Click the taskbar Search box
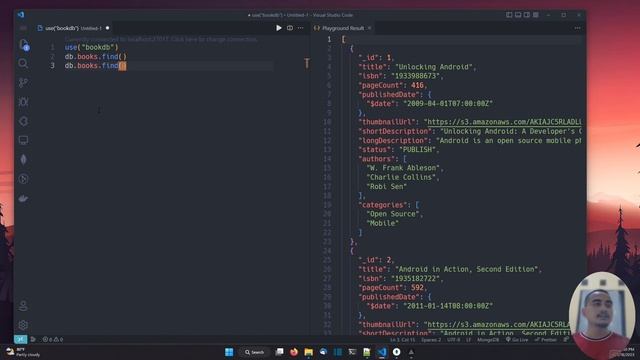 coord(254,352)
